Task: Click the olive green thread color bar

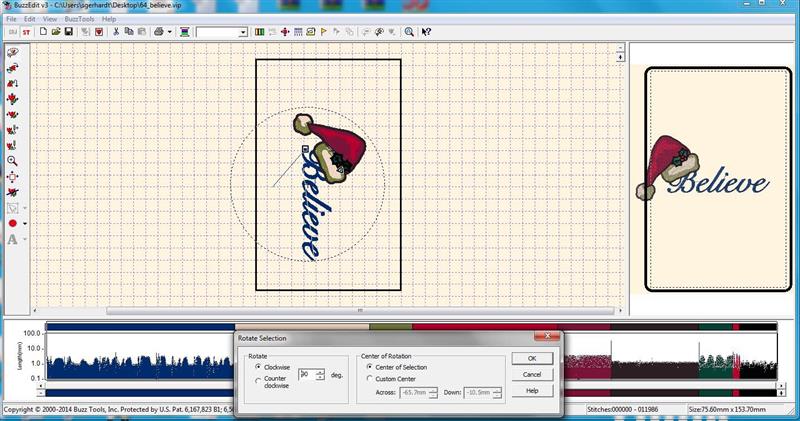Action: tap(391, 327)
